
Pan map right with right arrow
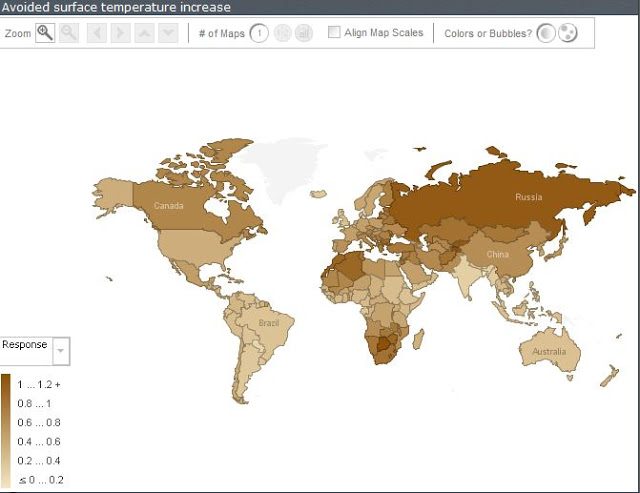[120, 33]
